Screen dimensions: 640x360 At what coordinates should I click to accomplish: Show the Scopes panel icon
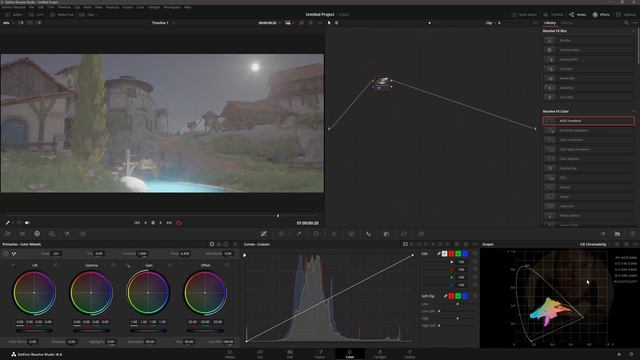618,234
